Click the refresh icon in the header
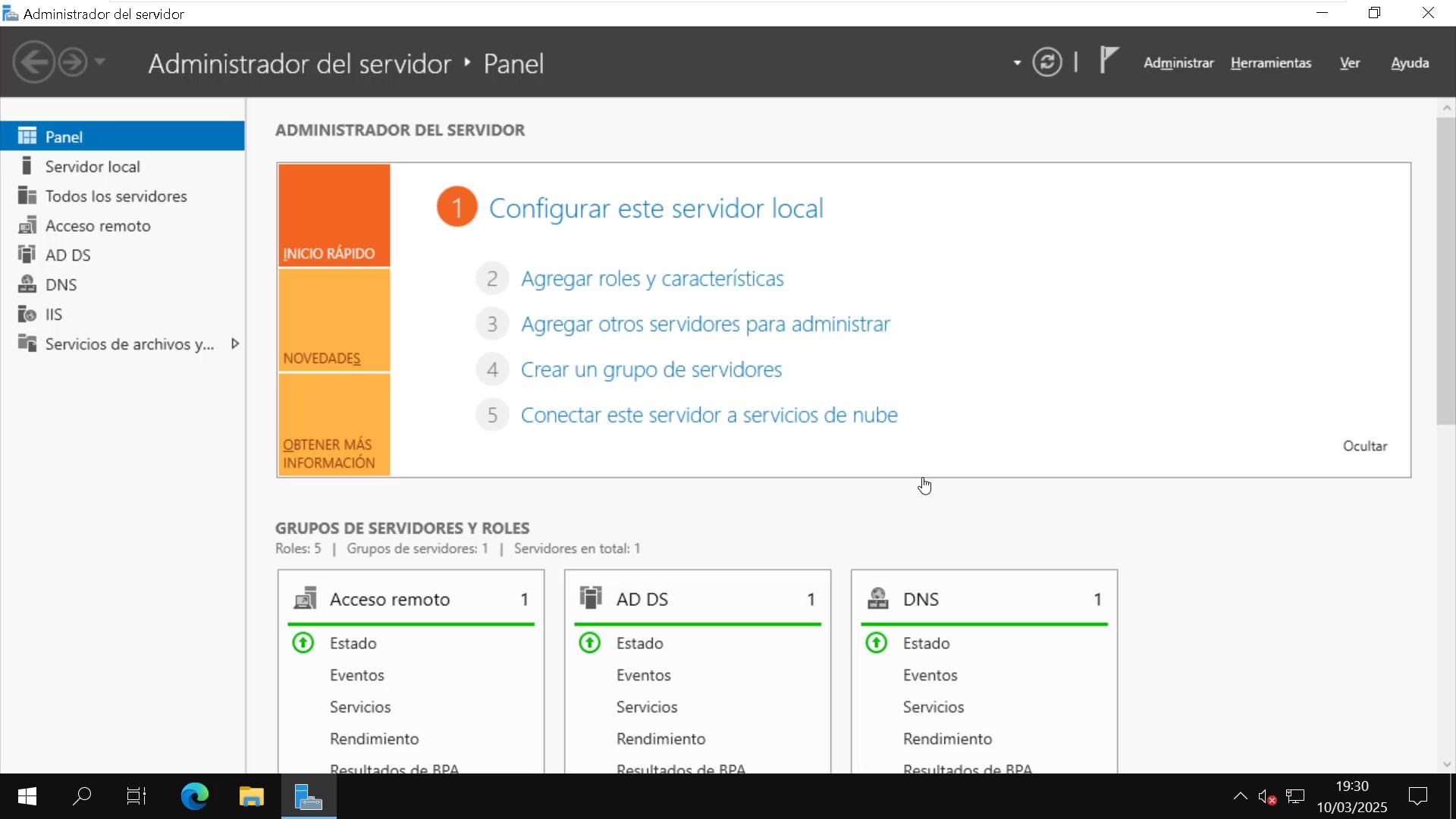 [1046, 62]
